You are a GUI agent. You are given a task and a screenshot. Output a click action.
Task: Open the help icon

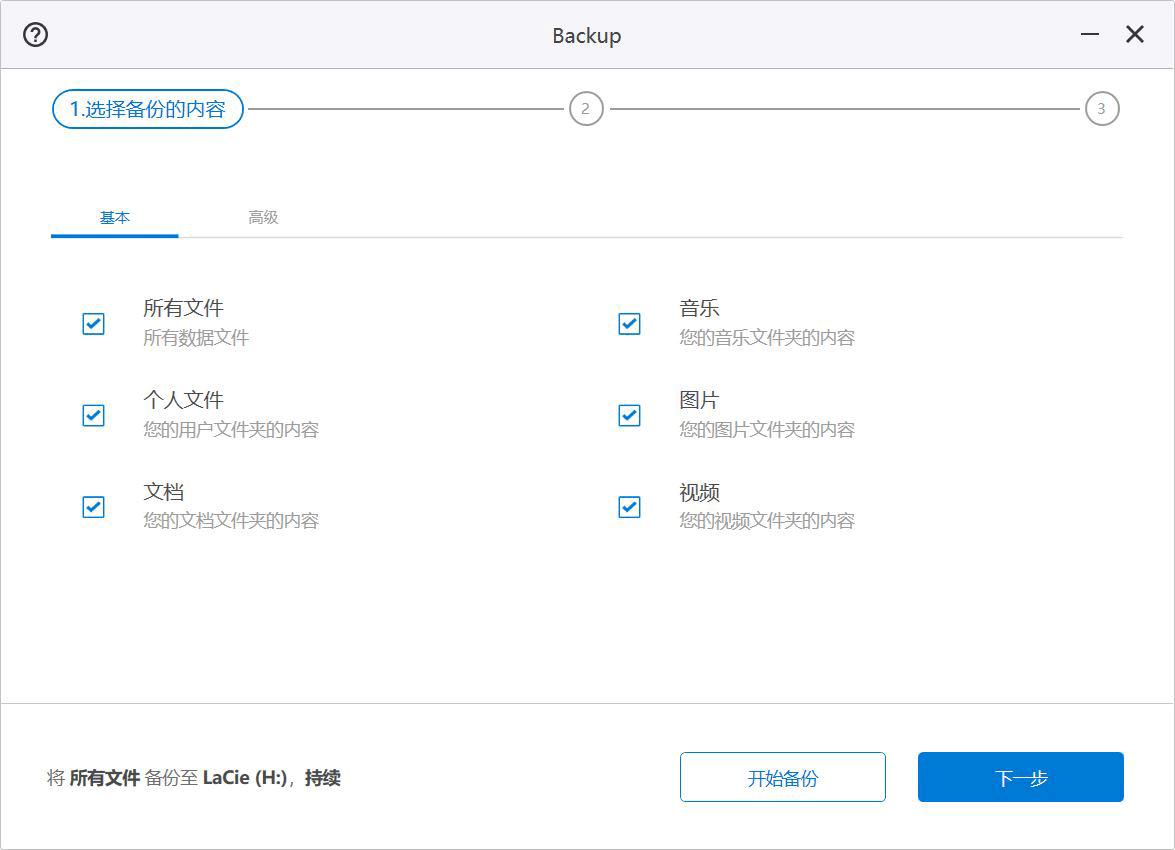[35, 34]
